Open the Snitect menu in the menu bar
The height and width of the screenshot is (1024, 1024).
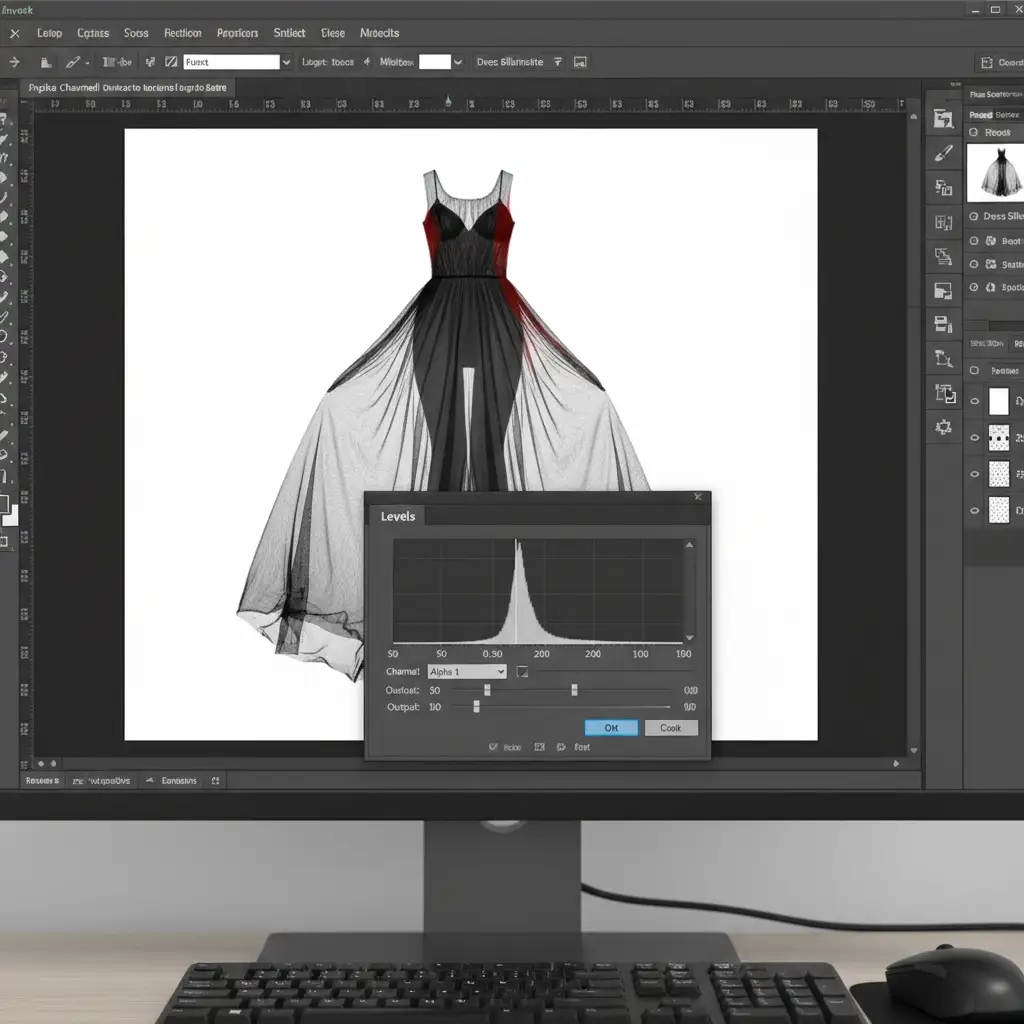[x=289, y=33]
